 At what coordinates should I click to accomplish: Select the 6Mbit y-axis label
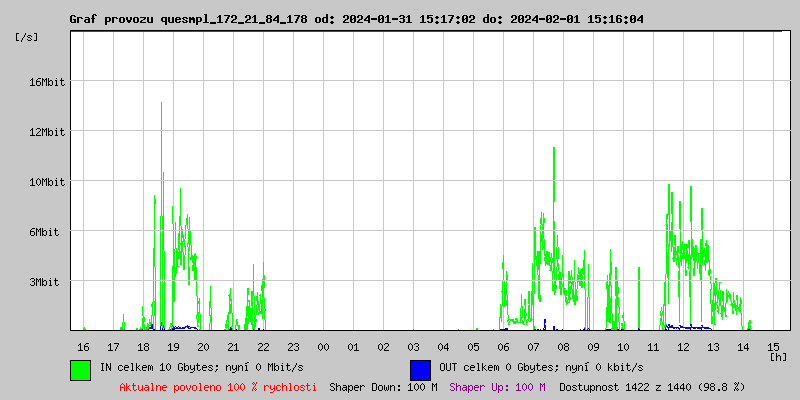[46, 232]
